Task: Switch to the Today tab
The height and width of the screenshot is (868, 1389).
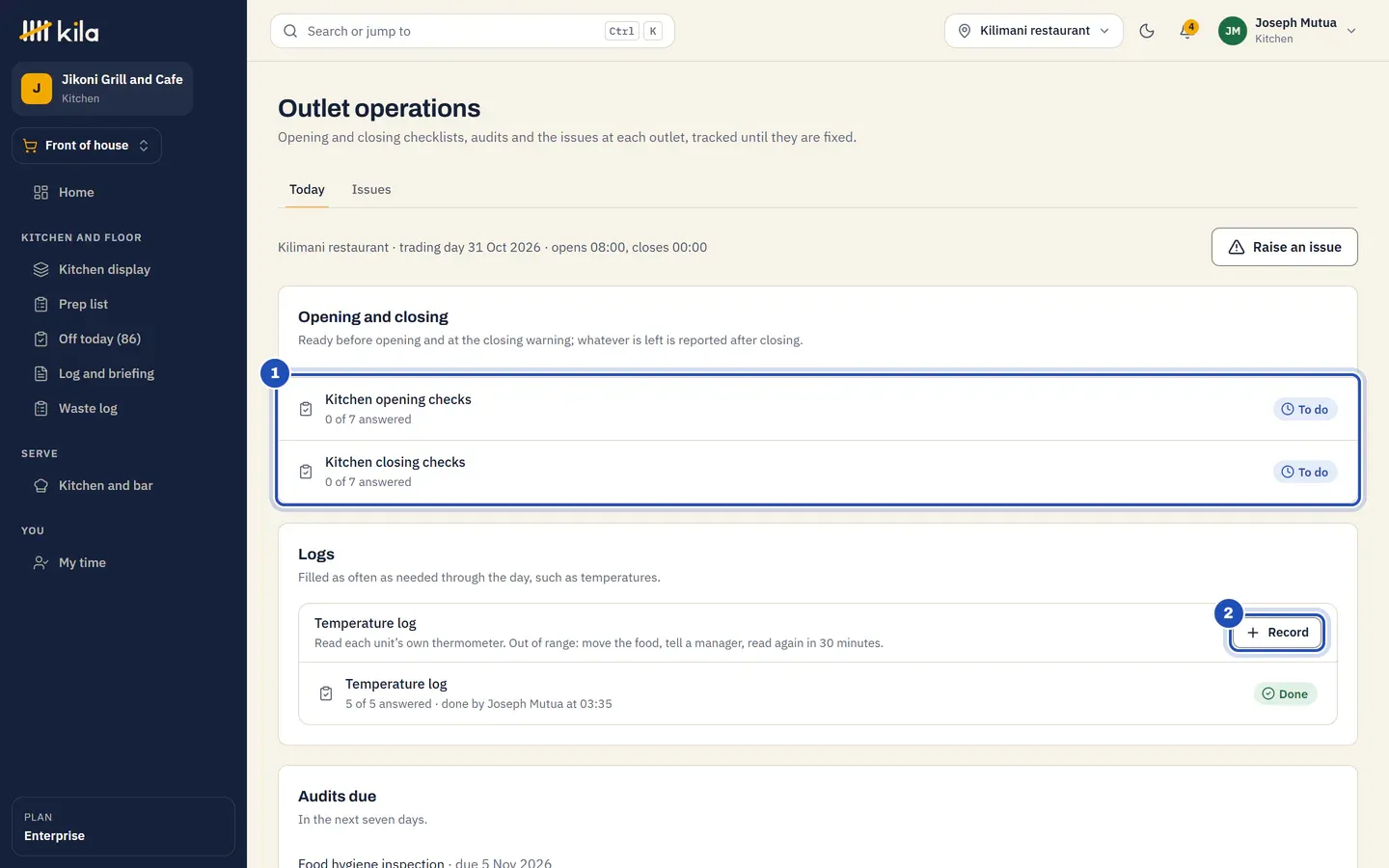Action: 307,189
